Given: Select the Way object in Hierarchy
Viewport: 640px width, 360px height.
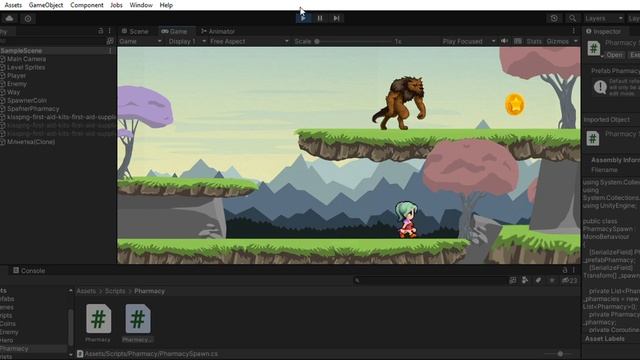Looking at the screenshot, I should (13, 92).
